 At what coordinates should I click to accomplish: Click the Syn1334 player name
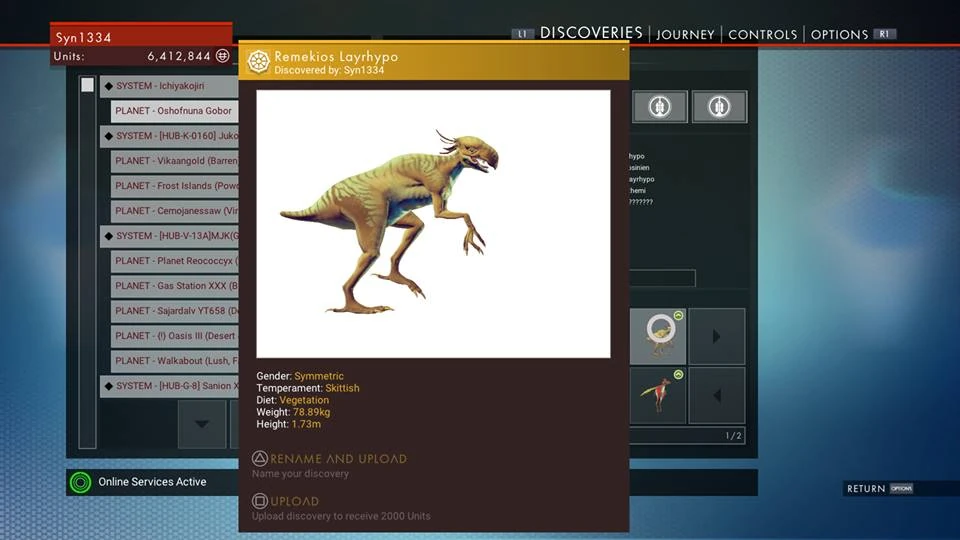[84, 37]
